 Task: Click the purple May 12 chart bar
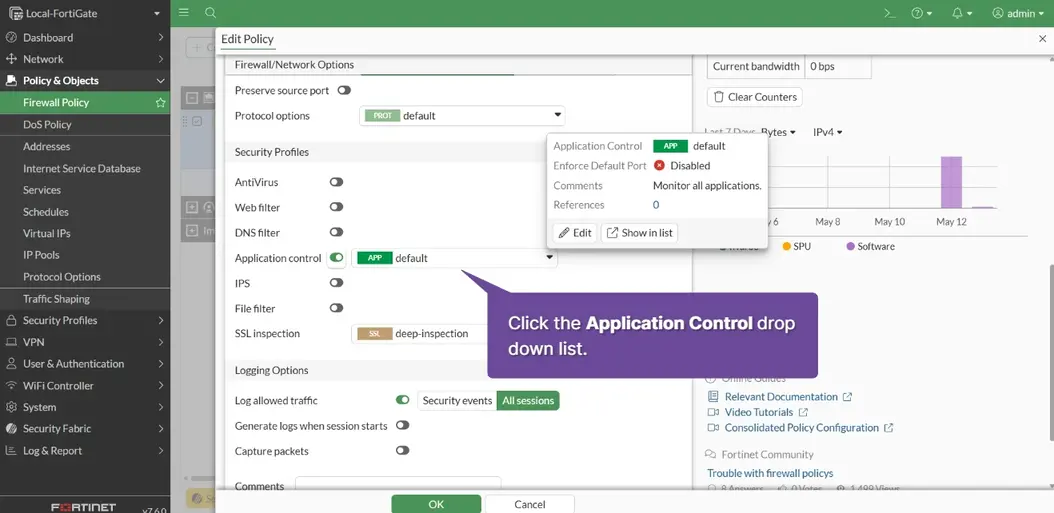[951, 182]
